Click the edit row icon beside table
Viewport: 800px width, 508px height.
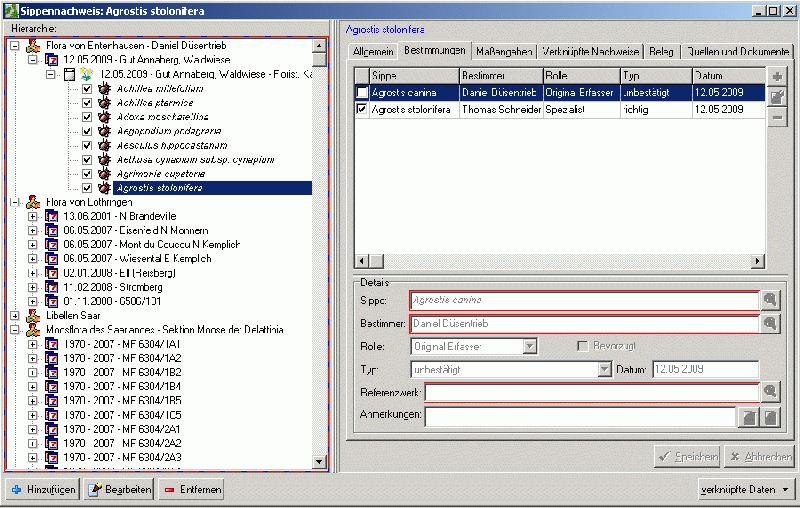[x=778, y=97]
